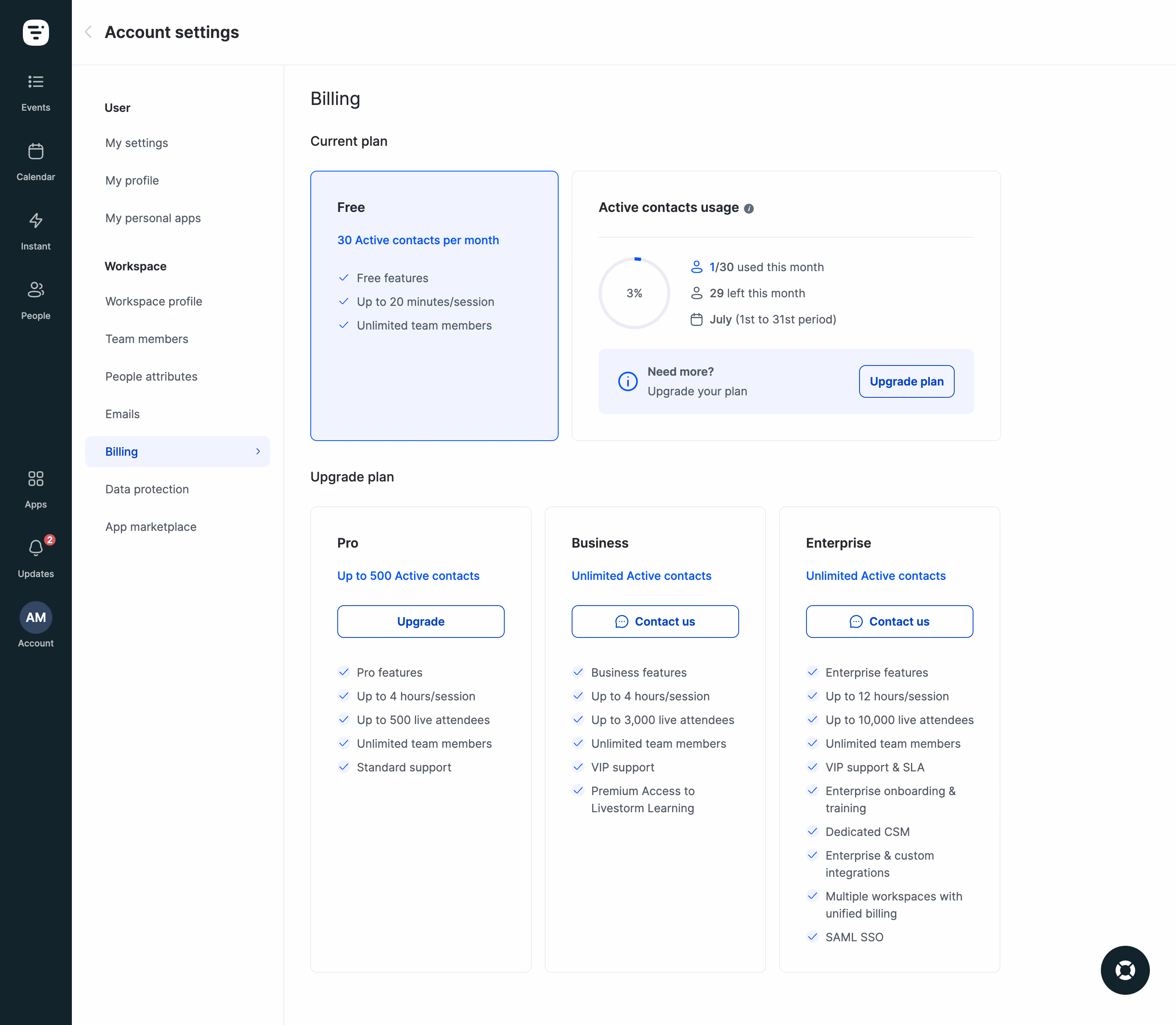Click checkmark beside 'Enterprise features'
The width and height of the screenshot is (1176, 1025).
coord(813,673)
